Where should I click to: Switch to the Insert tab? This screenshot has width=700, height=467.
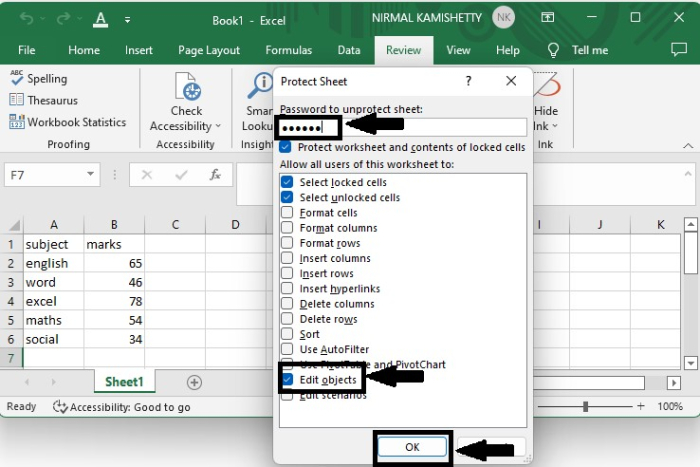139,50
